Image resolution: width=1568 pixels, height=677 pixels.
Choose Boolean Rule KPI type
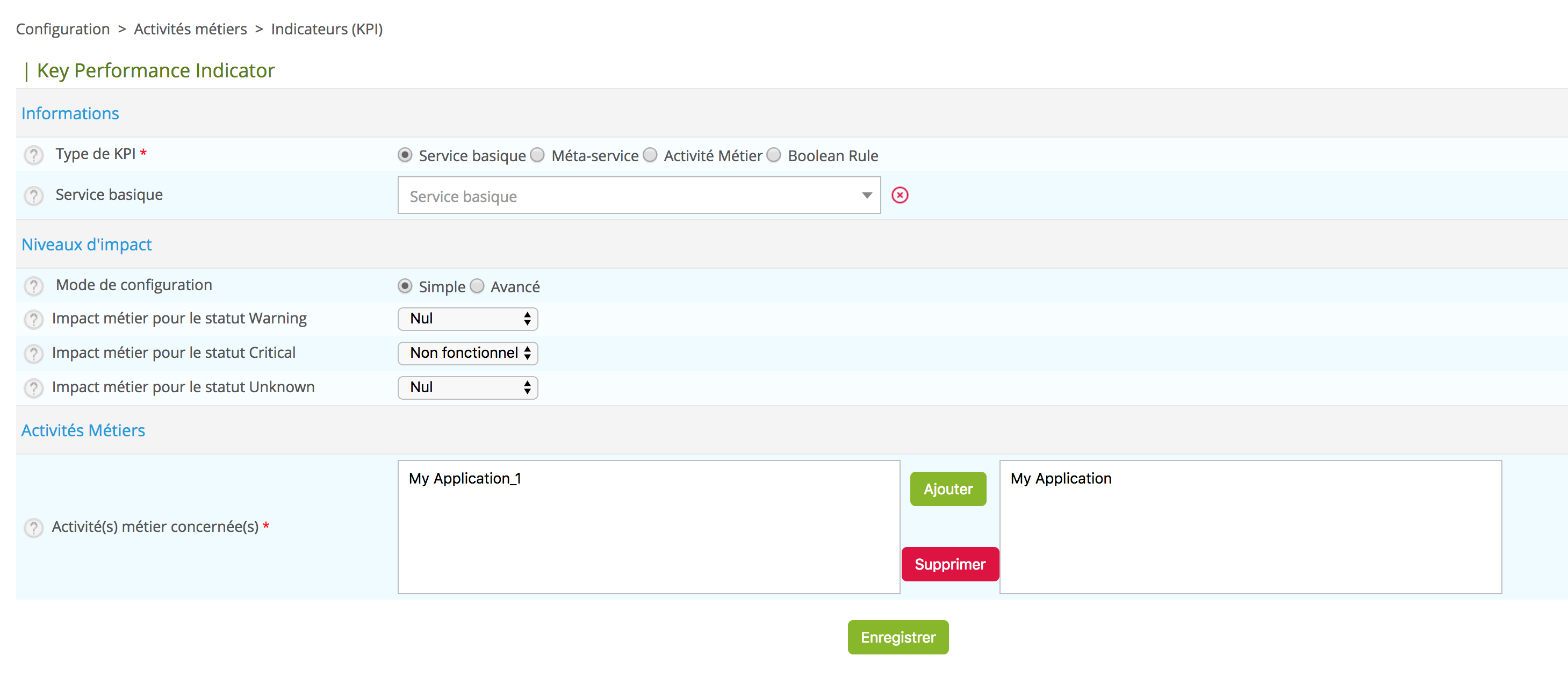tap(774, 155)
